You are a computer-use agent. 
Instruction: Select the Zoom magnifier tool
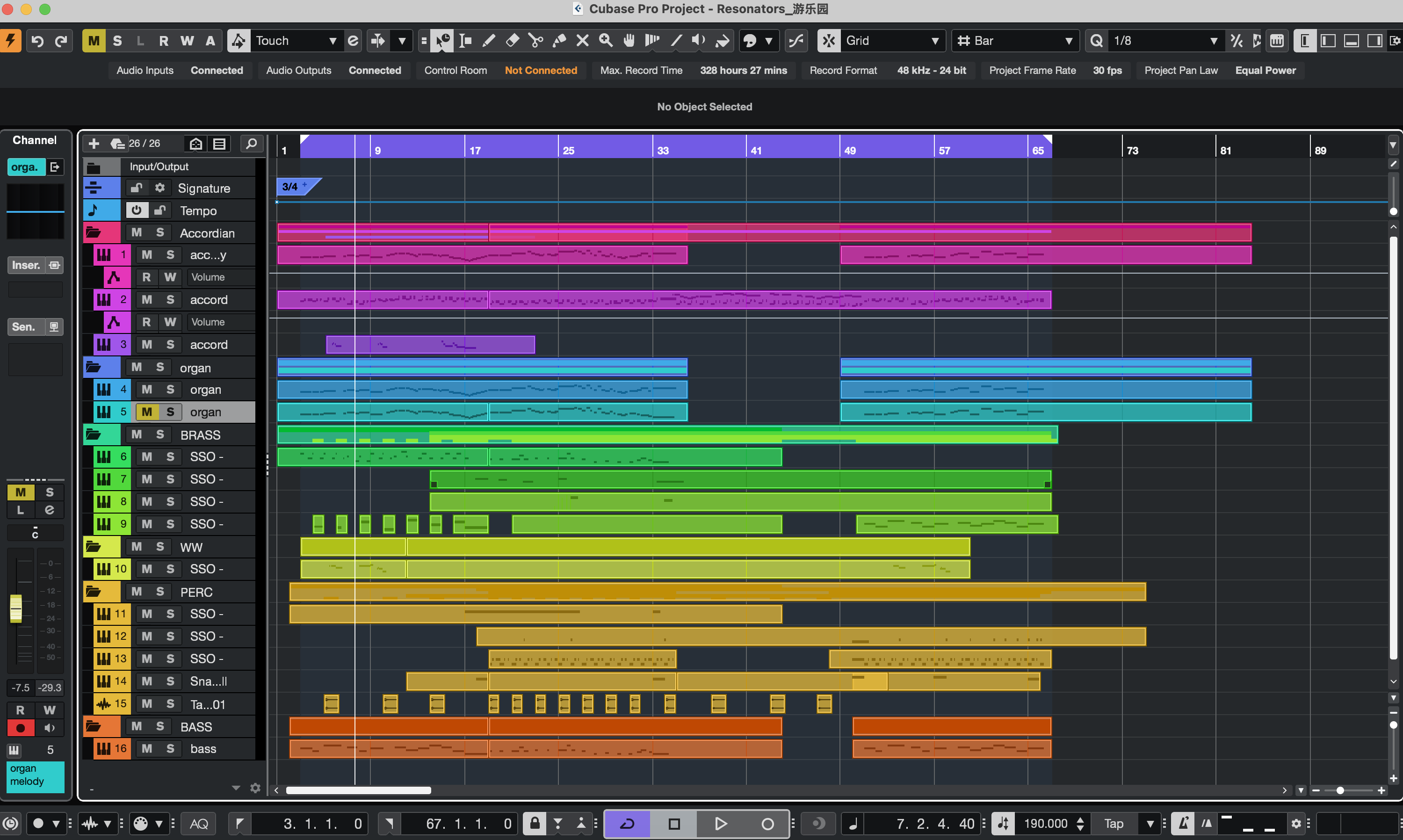click(x=606, y=41)
